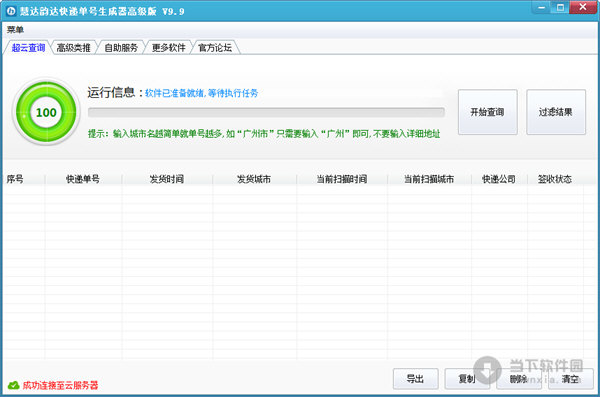The image size is (600, 397).
Task: Sort by the 签收状态 column header
Action: point(555,179)
